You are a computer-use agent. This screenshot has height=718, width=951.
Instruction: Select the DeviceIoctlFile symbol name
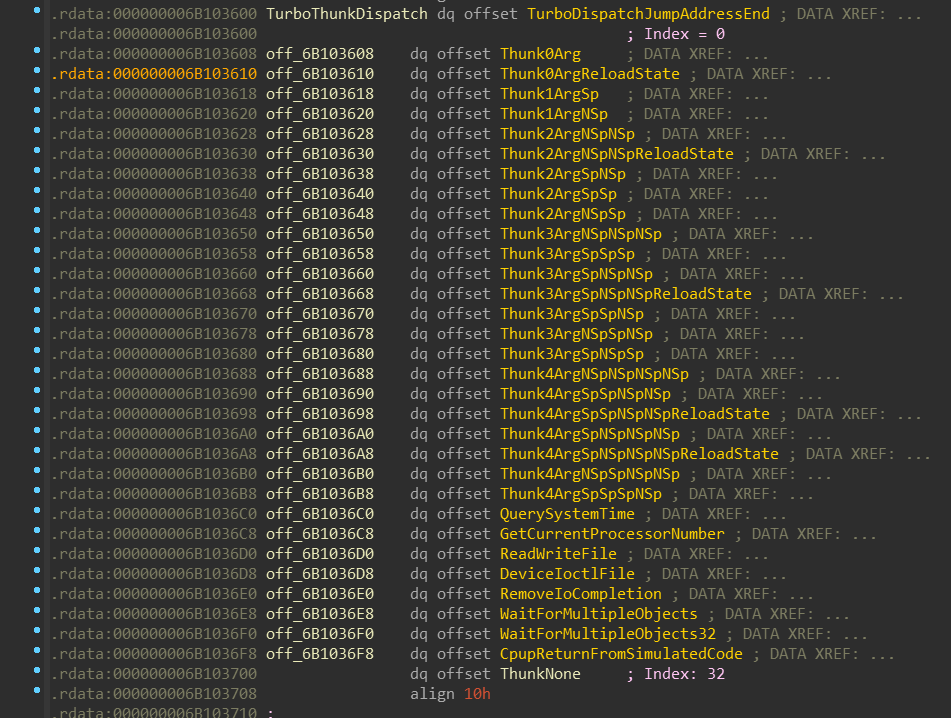(x=567, y=574)
